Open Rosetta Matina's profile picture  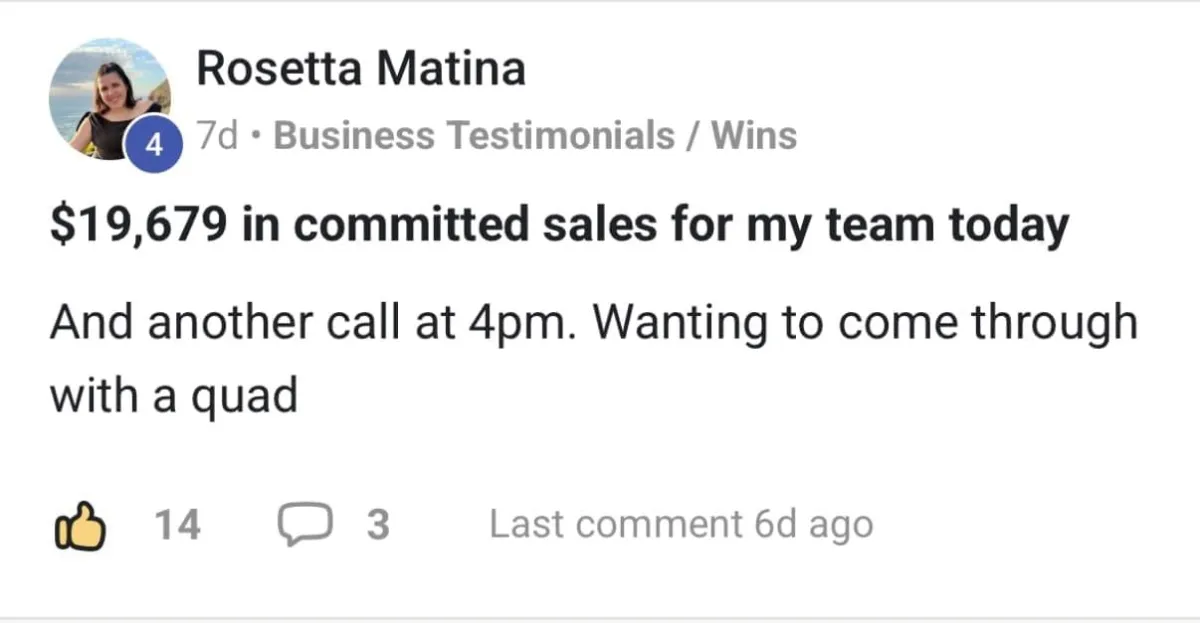[x=108, y=98]
